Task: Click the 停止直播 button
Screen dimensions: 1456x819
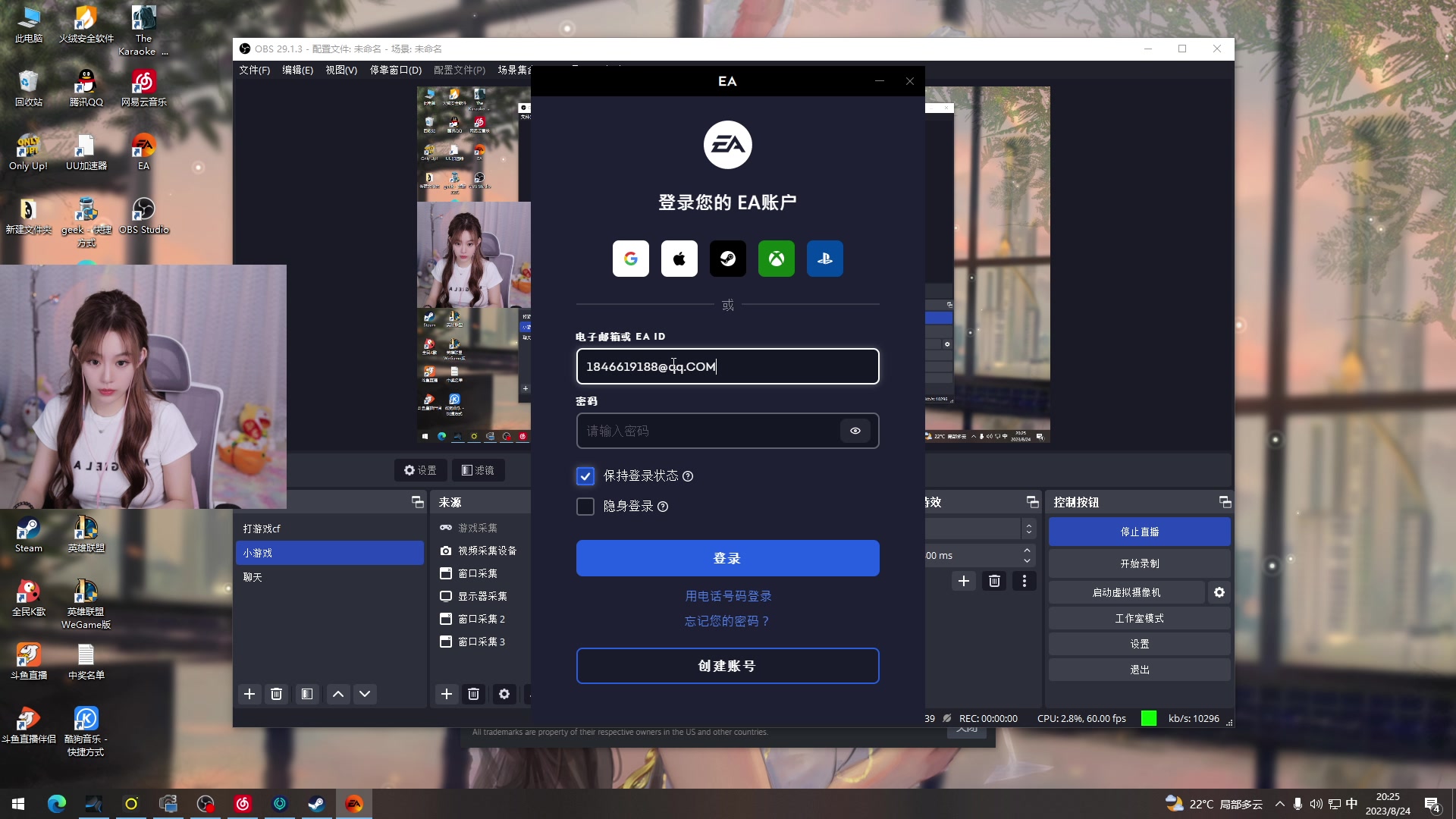Action: pyautogui.click(x=1140, y=532)
